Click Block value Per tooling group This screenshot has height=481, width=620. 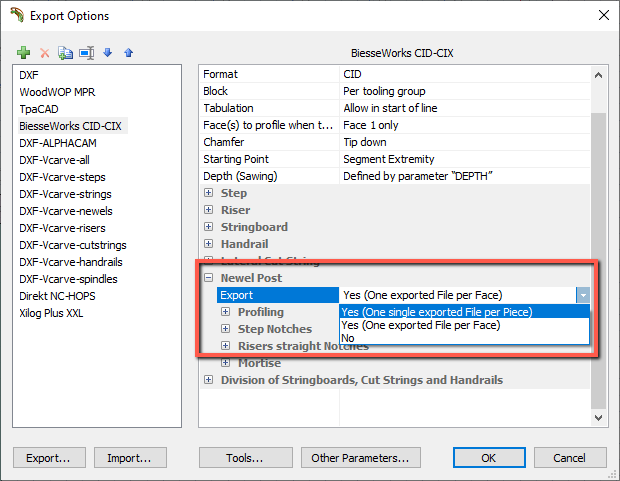point(464,91)
